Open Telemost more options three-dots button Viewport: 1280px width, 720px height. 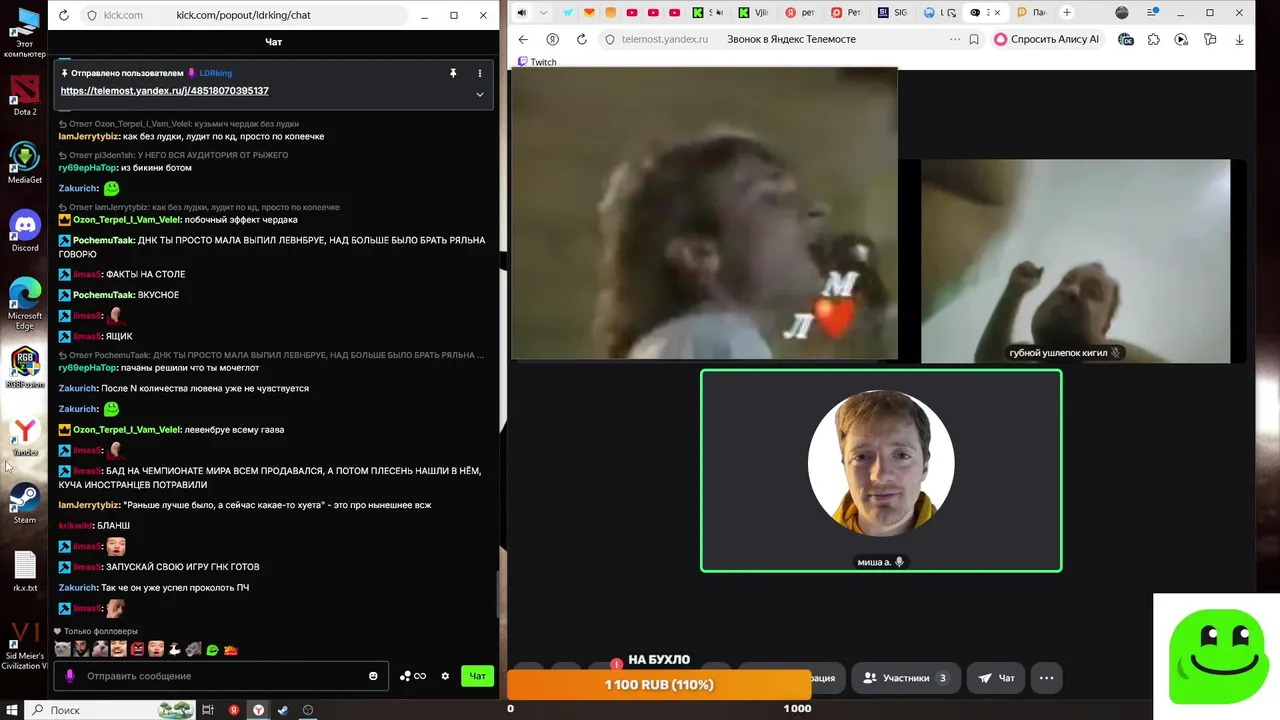point(1046,678)
